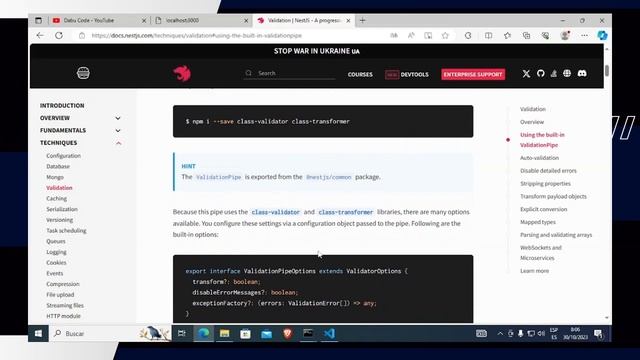Open Windows Start menu
Screen dimensions: 640x360
click(38, 333)
